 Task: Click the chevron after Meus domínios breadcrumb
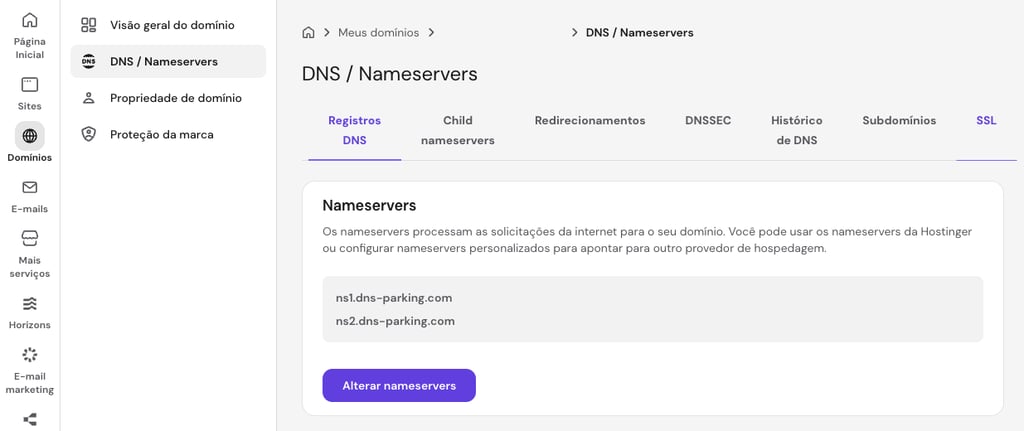pos(431,32)
